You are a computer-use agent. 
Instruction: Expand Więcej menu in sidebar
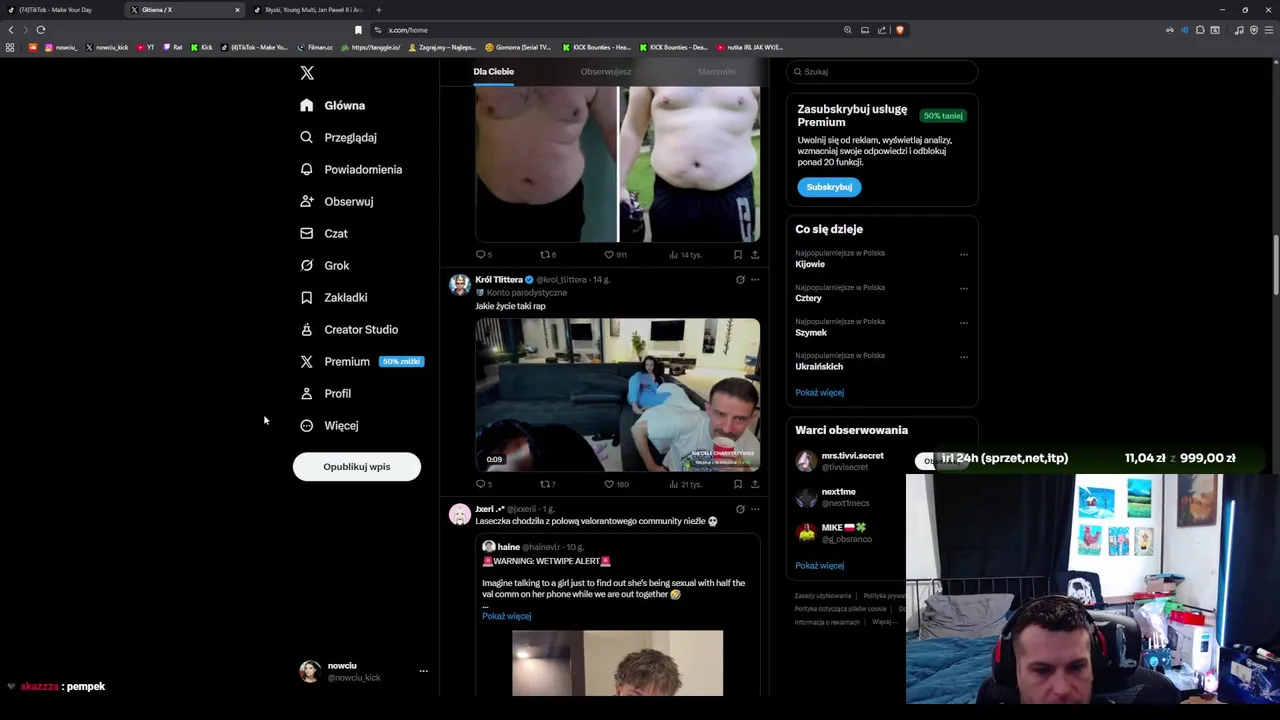[329, 425]
